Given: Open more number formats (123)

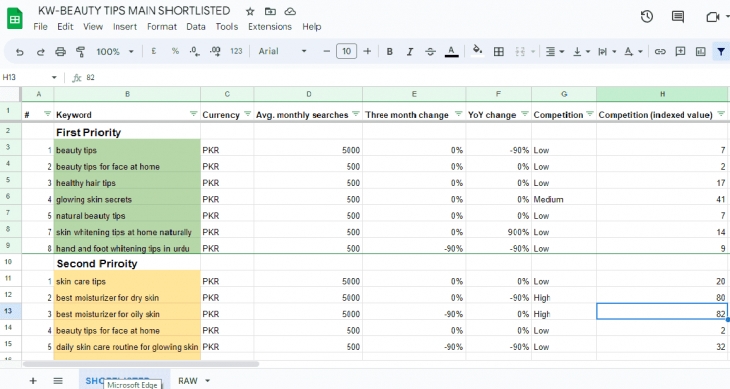Looking at the screenshot, I should (236, 51).
